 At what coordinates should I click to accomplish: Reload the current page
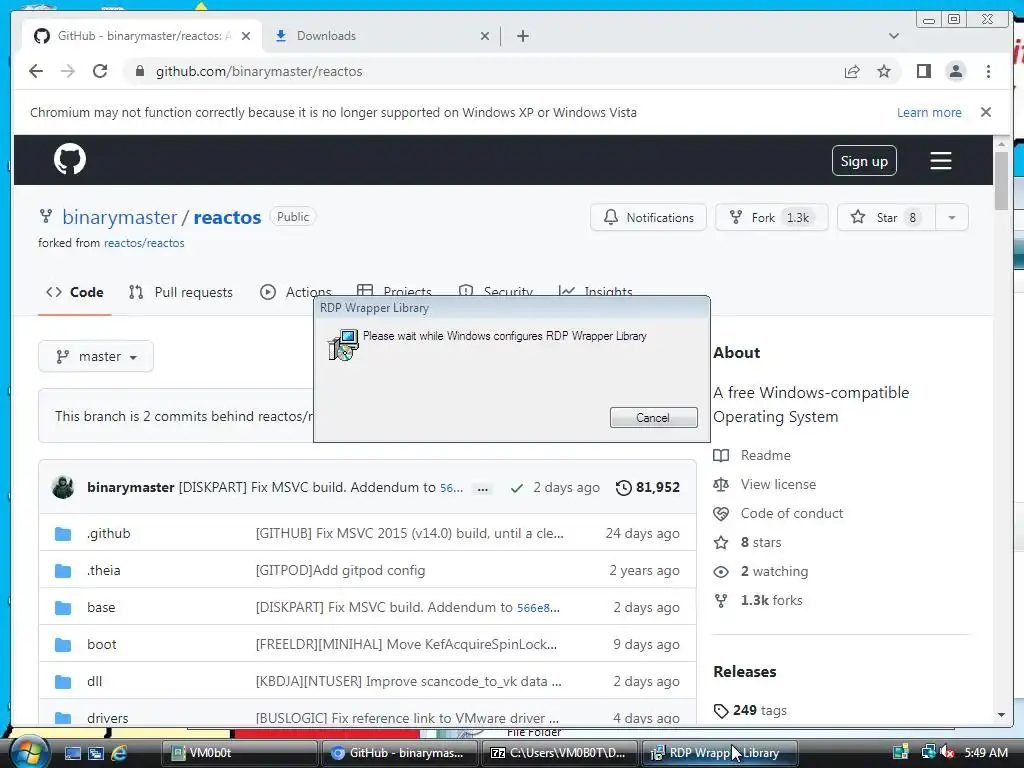100,71
